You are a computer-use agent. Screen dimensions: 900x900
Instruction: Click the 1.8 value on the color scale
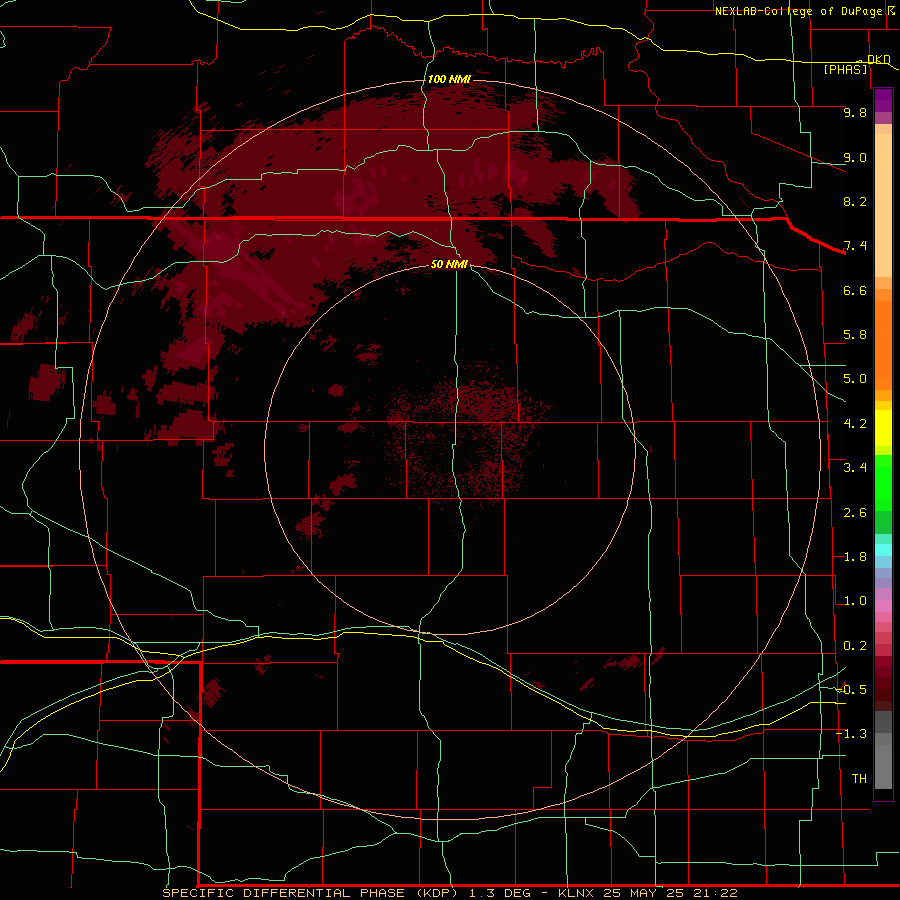(855, 557)
